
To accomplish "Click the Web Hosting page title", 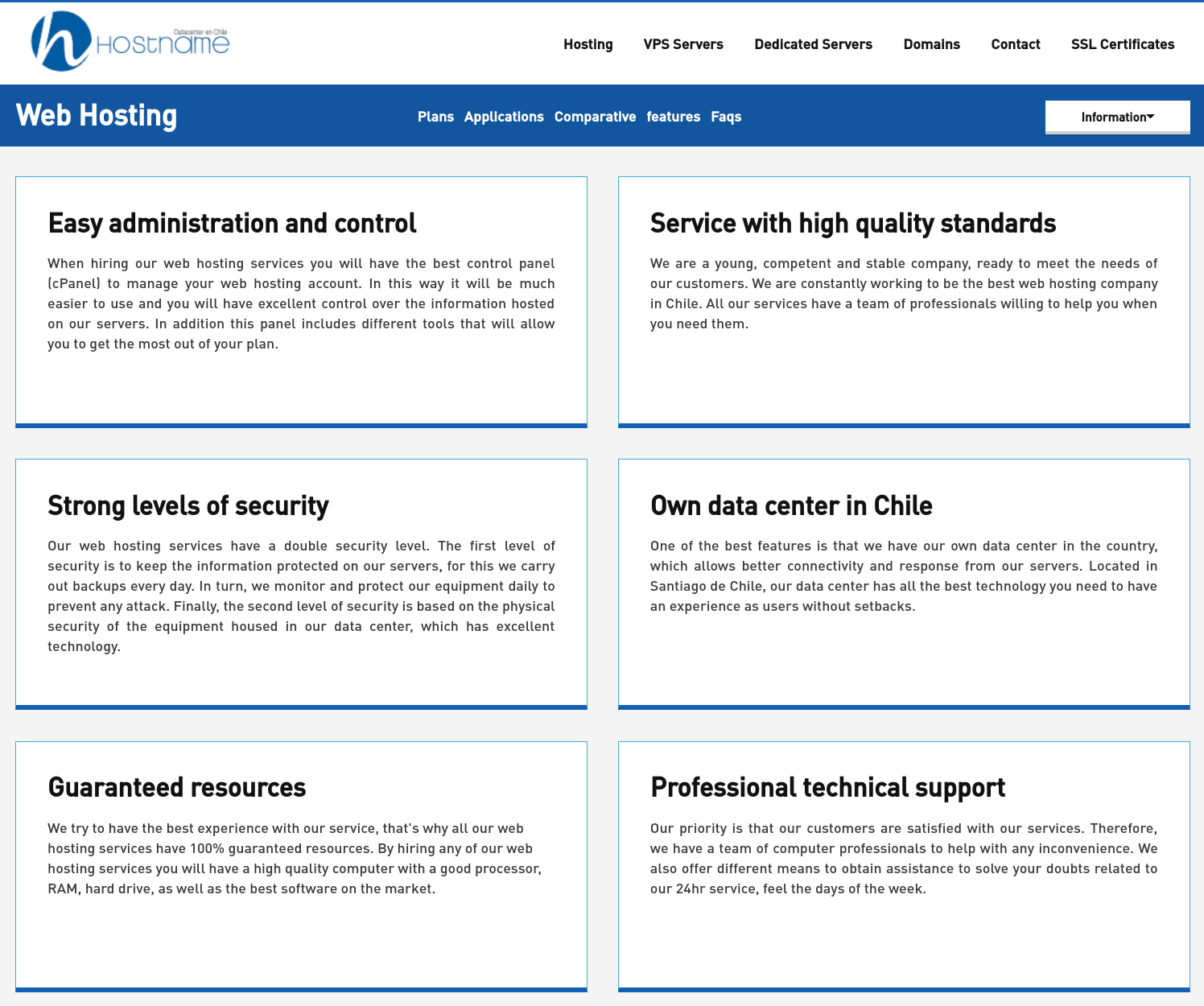I will click(x=97, y=116).
